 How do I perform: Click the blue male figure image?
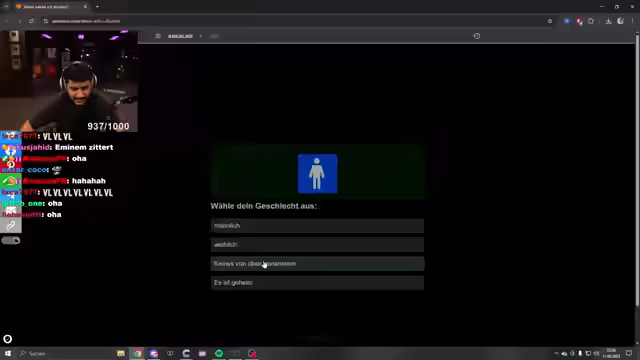pos(318,173)
